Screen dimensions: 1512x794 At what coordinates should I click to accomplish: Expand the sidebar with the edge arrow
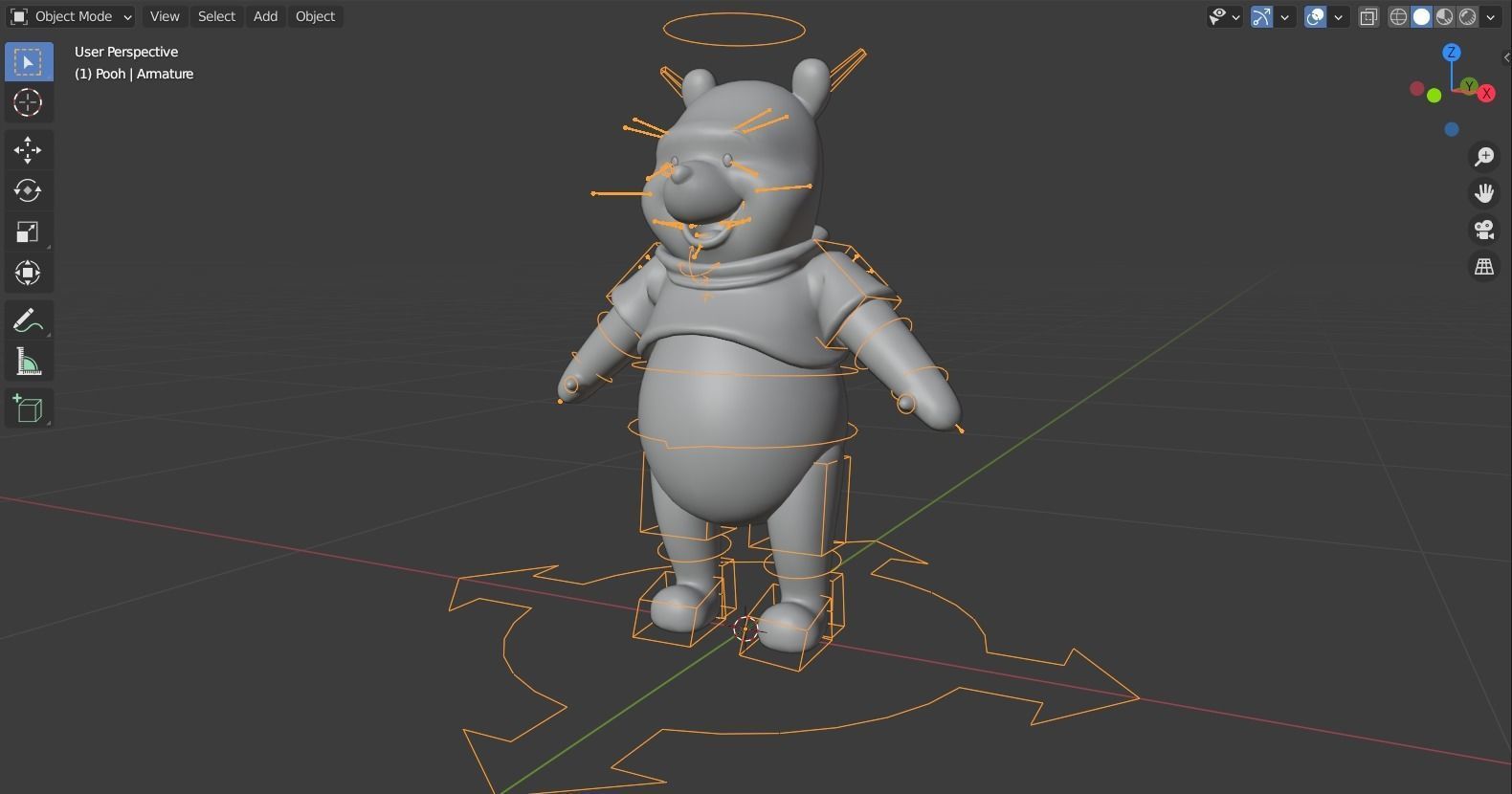coord(1506,58)
